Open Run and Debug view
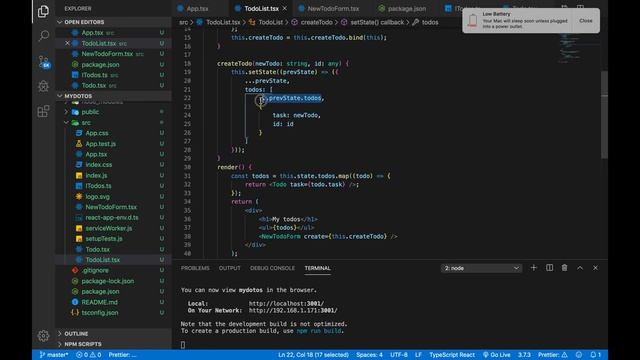The image size is (640, 360). point(43,86)
